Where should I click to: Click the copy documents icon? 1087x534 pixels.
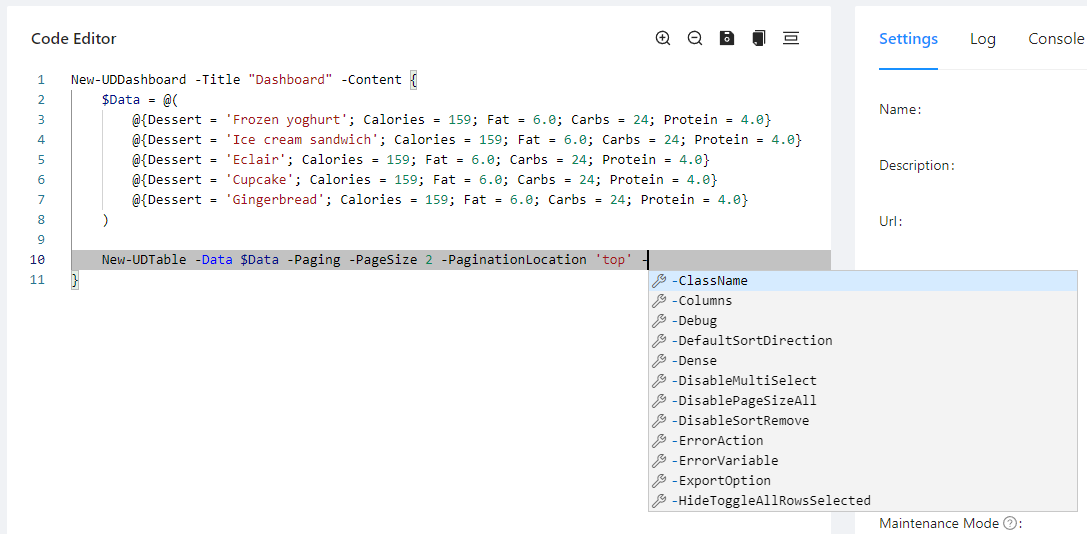click(759, 38)
